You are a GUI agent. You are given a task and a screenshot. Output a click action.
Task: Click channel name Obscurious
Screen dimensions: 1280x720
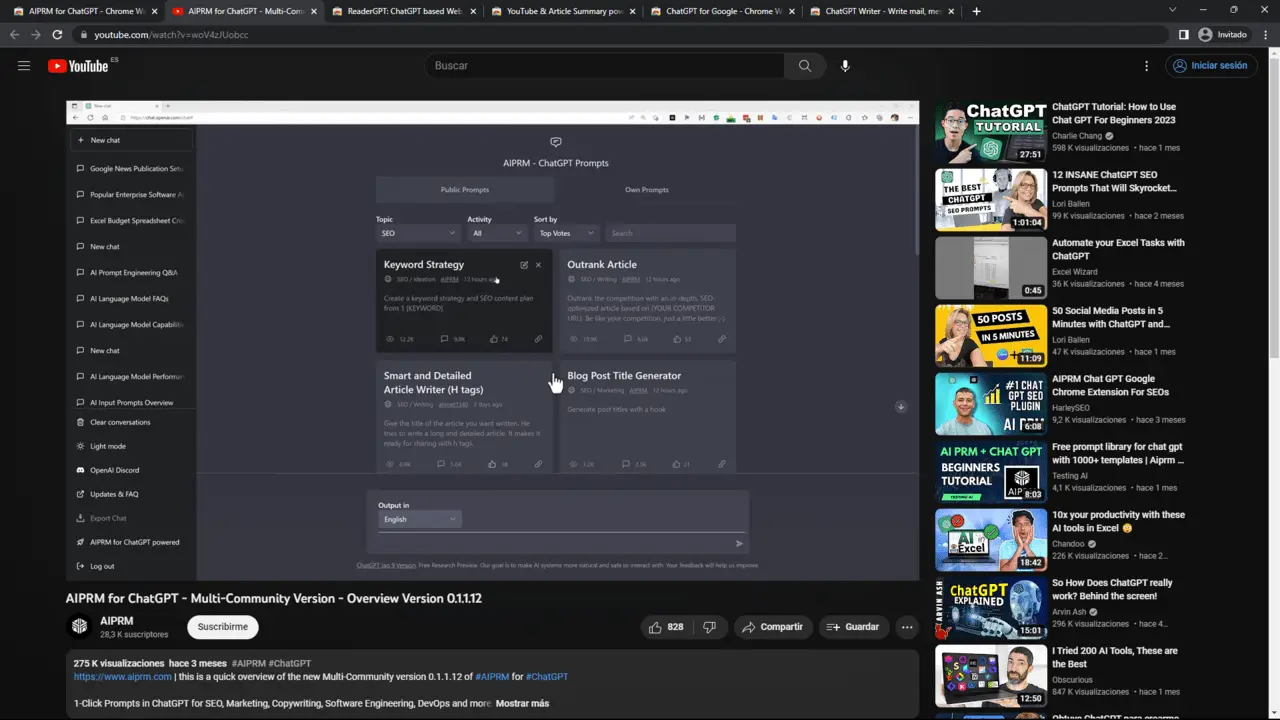1074,680
